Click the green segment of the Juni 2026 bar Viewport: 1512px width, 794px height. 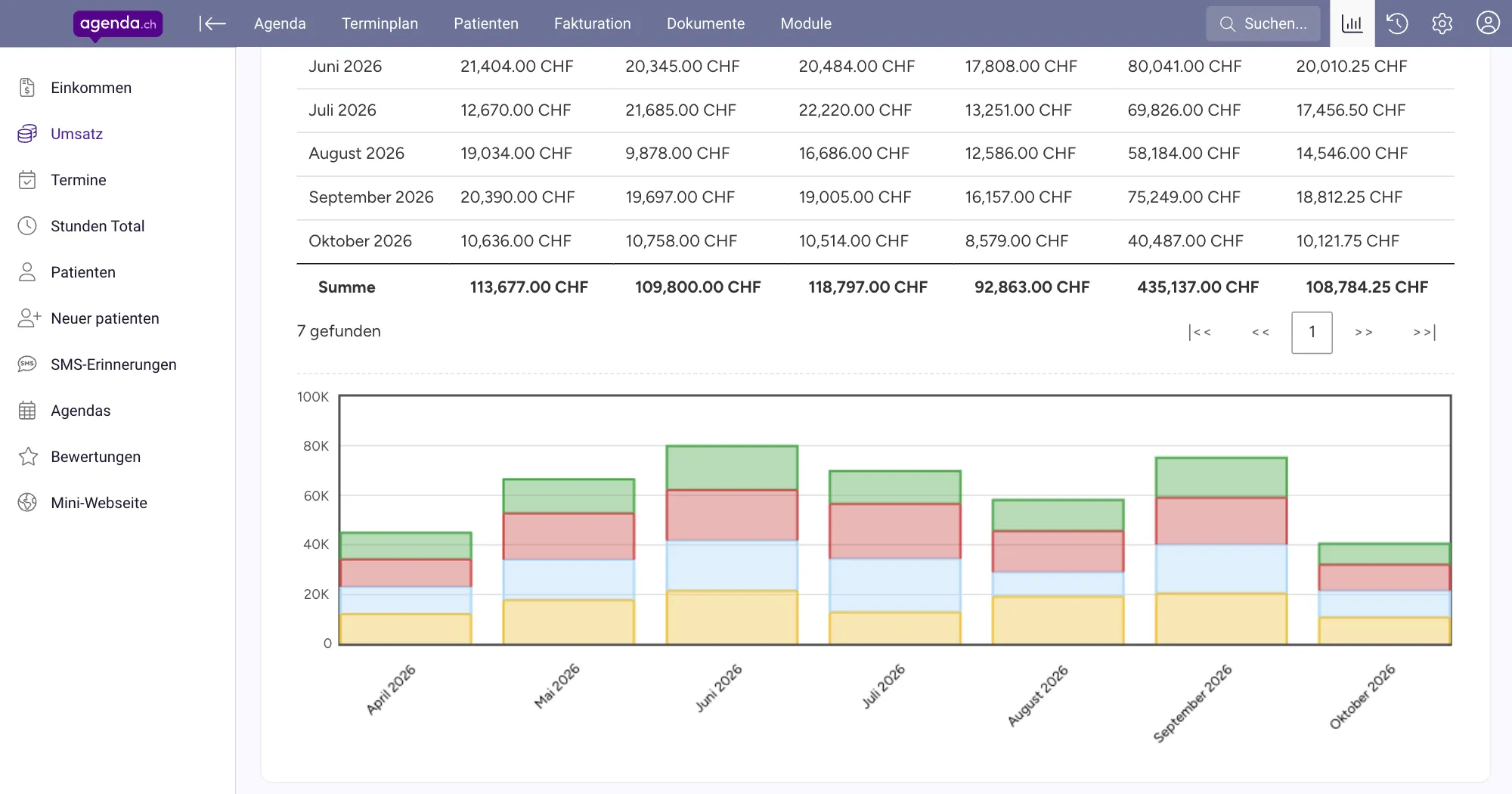(x=732, y=468)
